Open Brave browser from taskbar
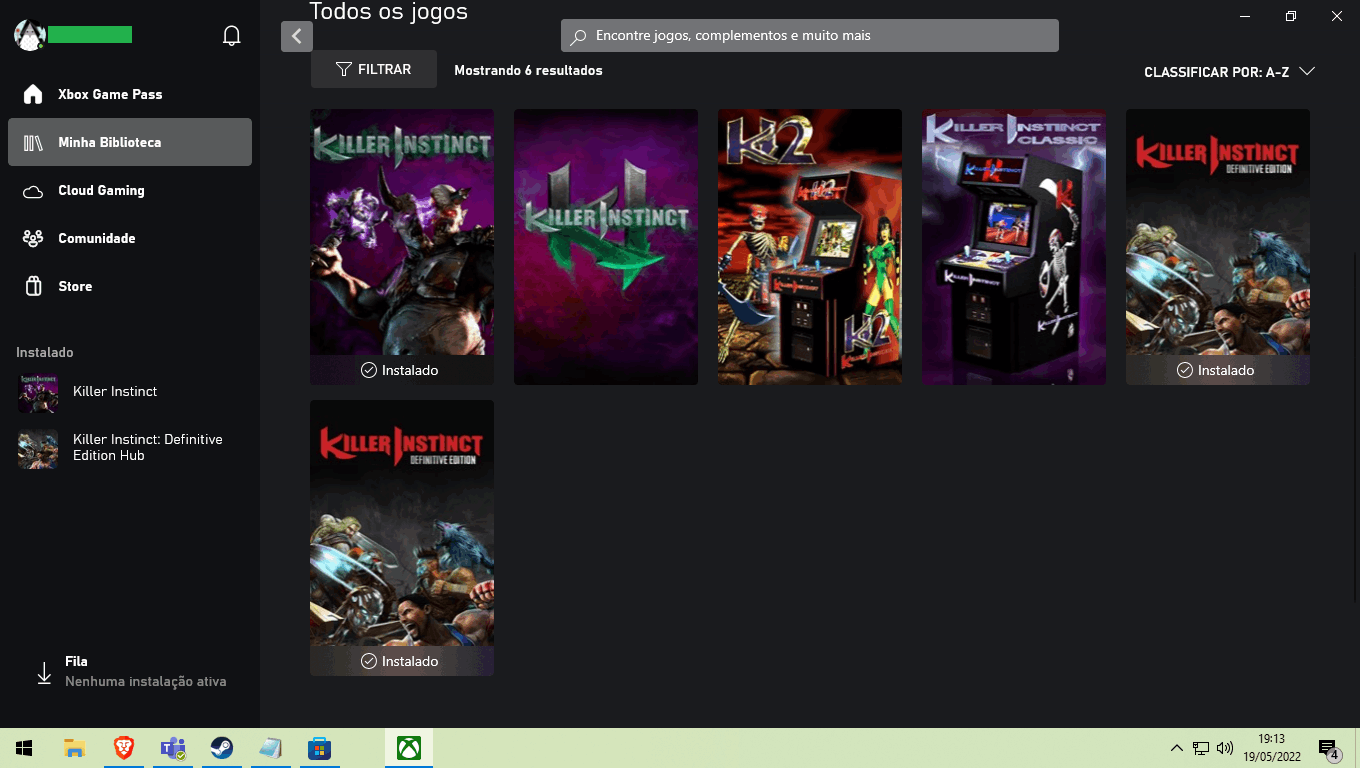The height and width of the screenshot is (768, 1360). pos(123,748)
